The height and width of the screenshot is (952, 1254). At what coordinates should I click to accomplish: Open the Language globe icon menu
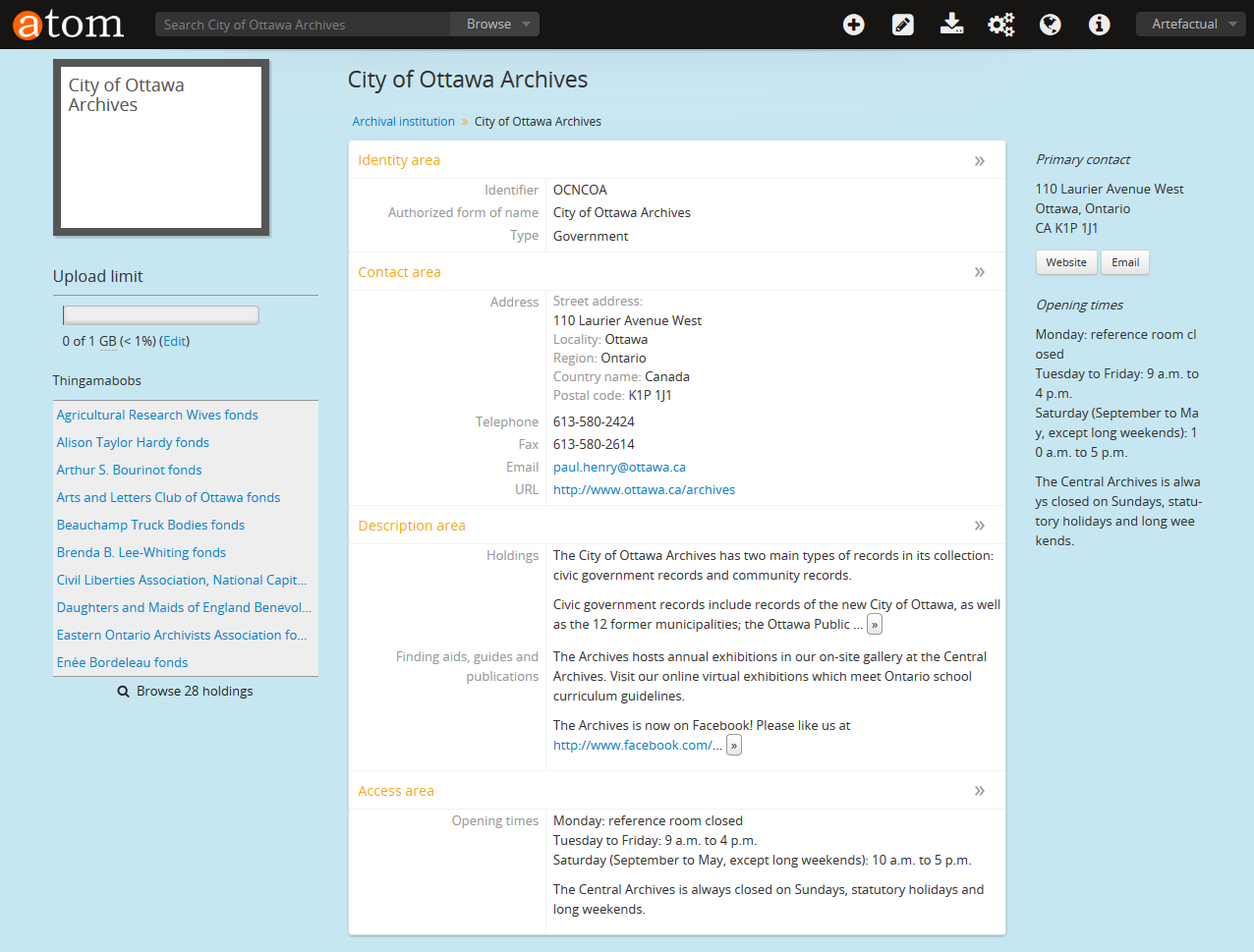click(x=1050, y=25)
